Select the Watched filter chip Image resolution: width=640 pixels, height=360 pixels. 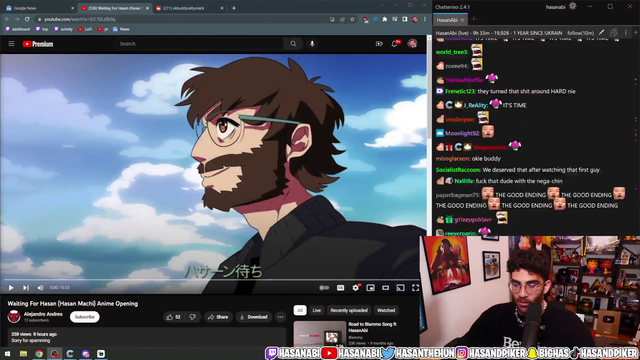click(x=386, y=310)
